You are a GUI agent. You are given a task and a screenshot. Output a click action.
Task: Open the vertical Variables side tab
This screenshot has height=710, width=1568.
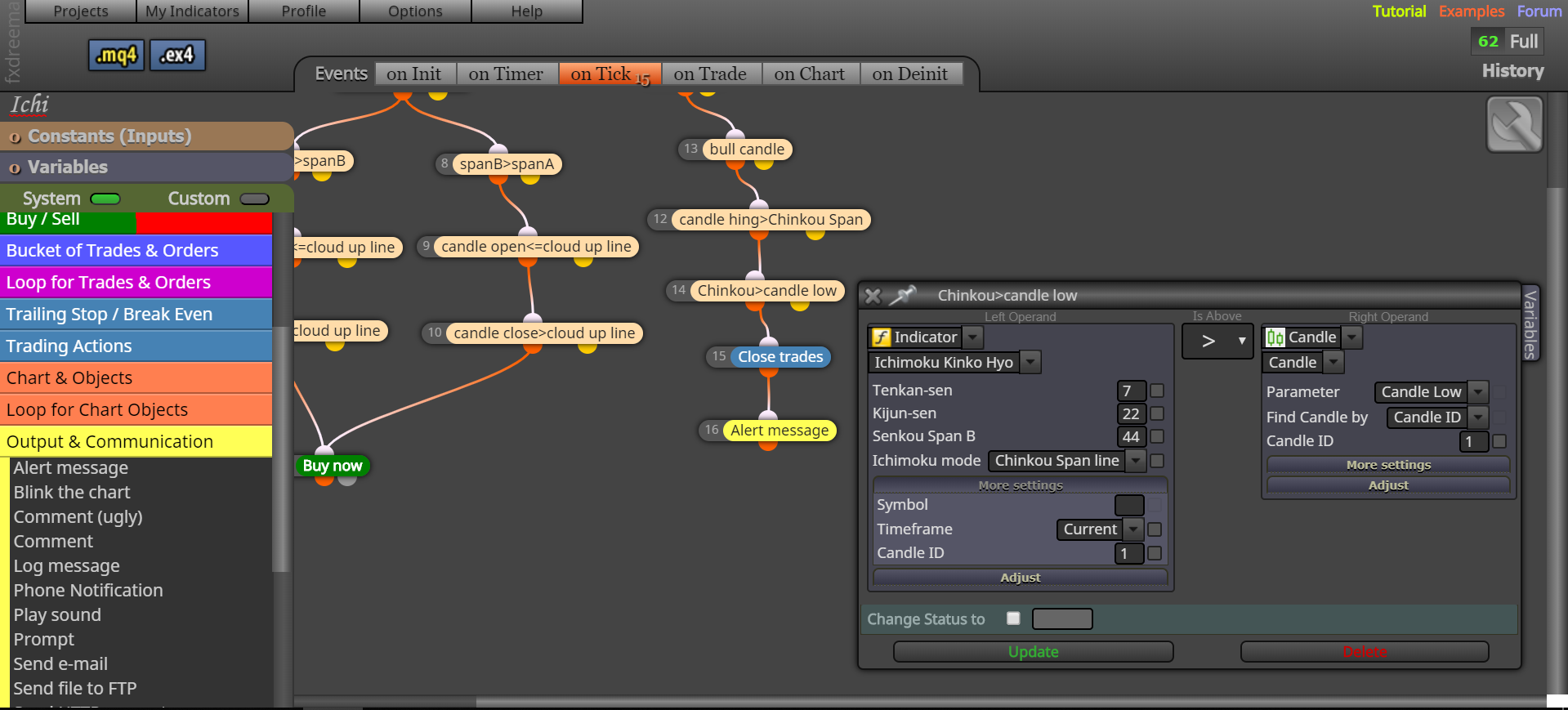1530,324
